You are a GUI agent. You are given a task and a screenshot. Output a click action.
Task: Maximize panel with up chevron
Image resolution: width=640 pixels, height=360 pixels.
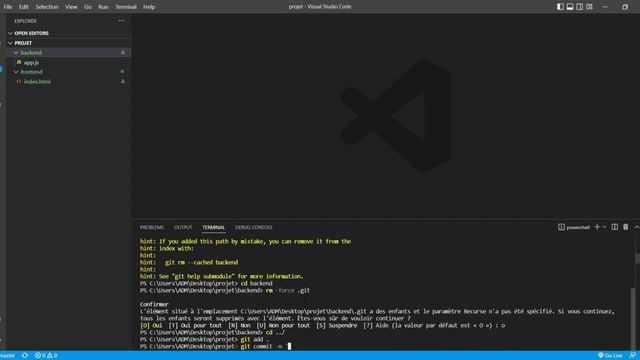(636, 227)
